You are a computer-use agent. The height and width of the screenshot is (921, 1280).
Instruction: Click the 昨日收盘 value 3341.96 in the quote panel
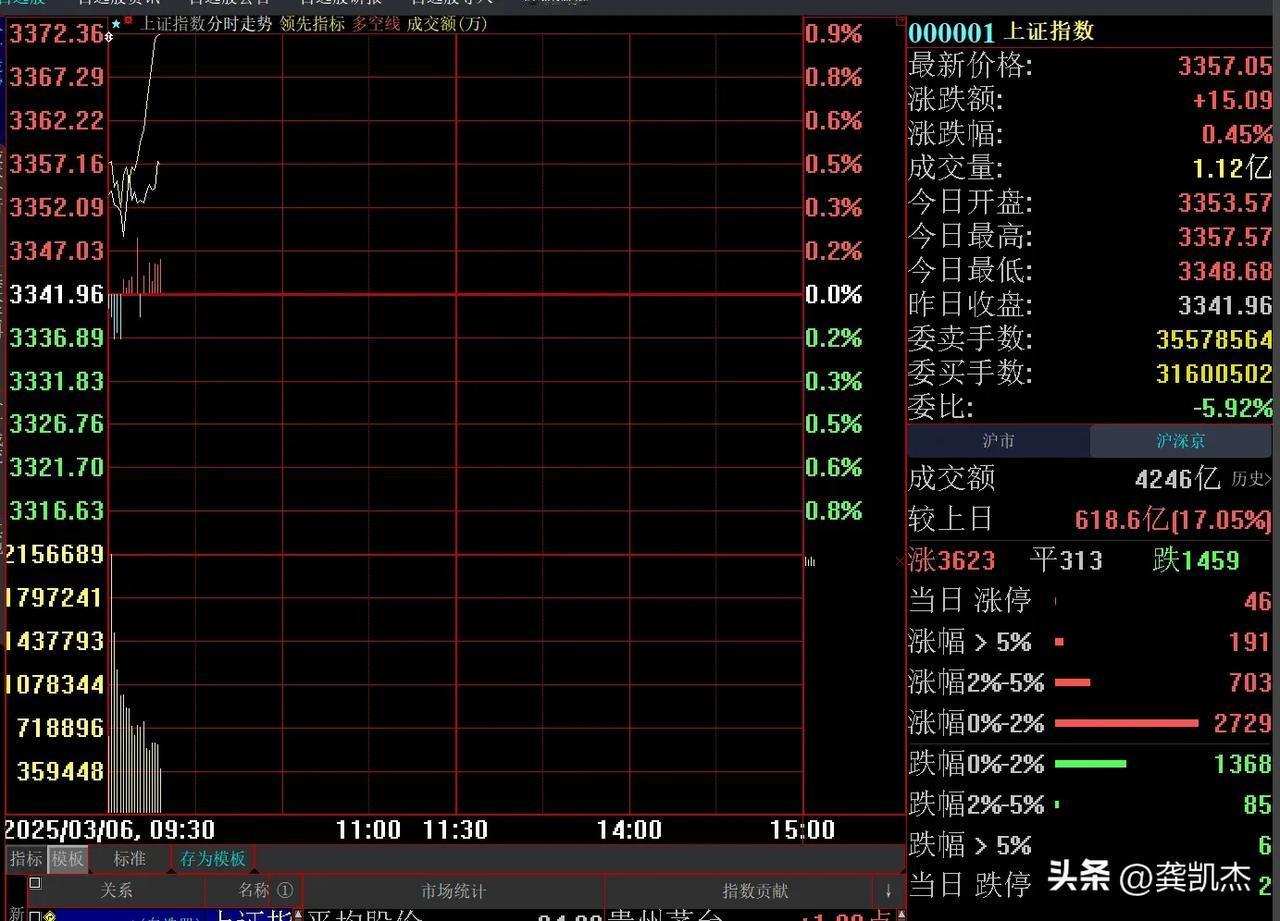tap(1225, 305)
